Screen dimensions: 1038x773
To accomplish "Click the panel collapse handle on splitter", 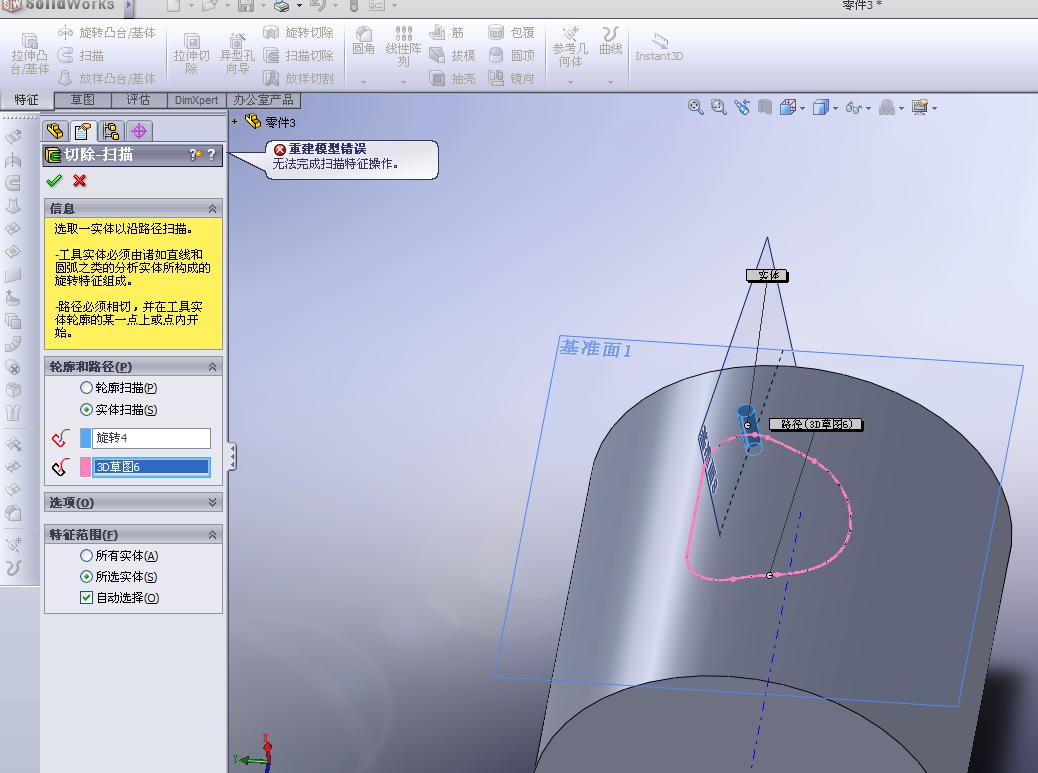I will point(232,457).
